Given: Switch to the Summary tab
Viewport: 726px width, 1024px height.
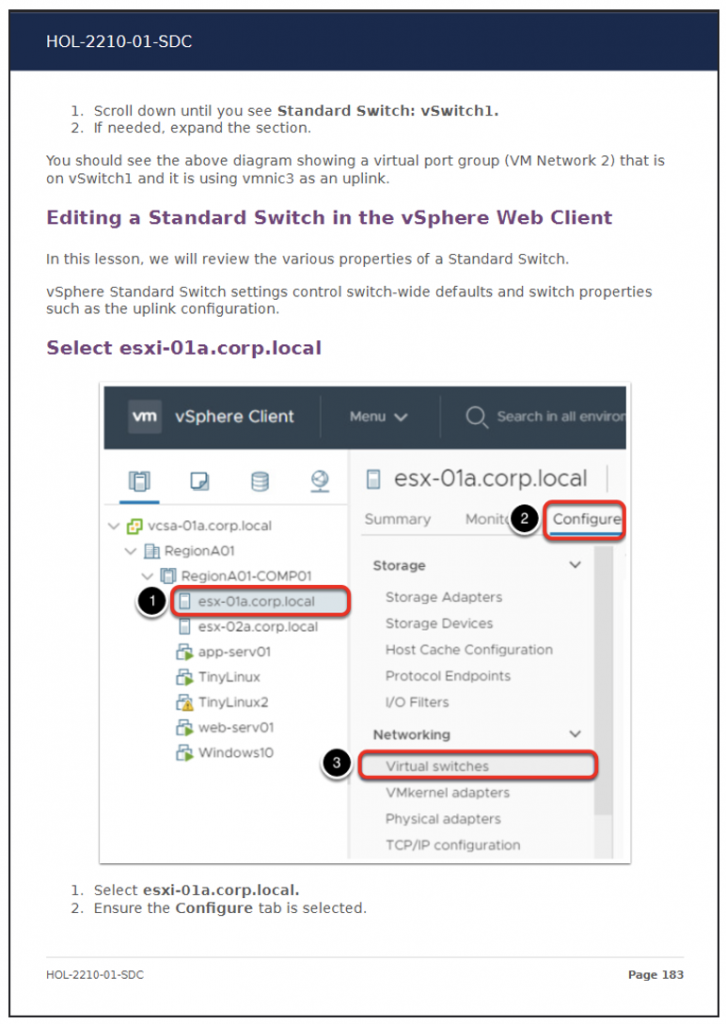Looking at the screenshot, I should pyautogui.click(x=398, y=519).
